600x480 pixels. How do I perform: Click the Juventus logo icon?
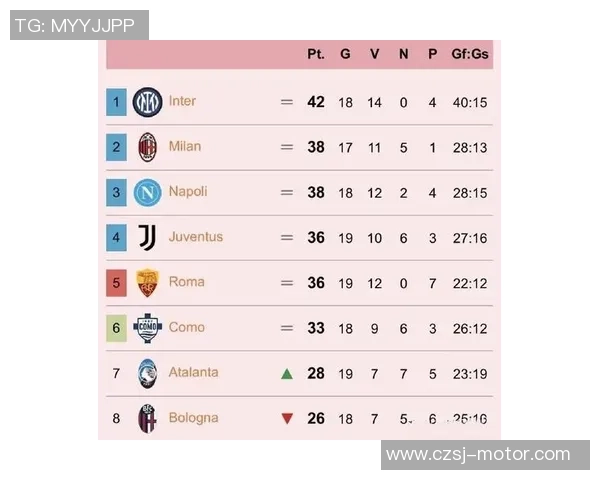147,237
